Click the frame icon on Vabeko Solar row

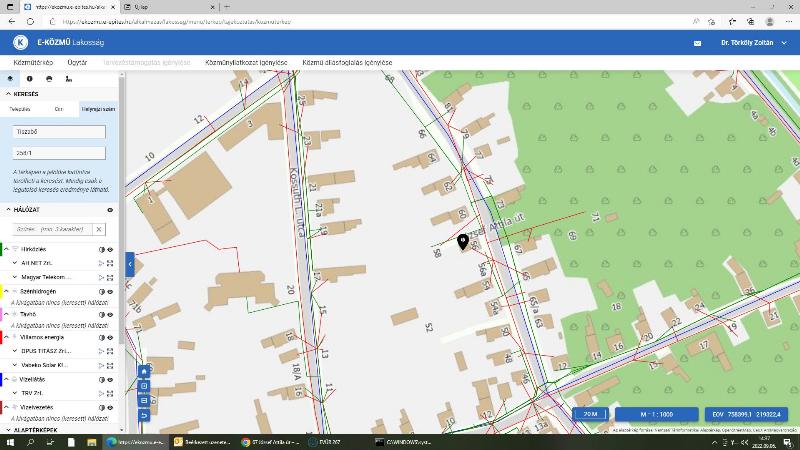coord(110,366)
